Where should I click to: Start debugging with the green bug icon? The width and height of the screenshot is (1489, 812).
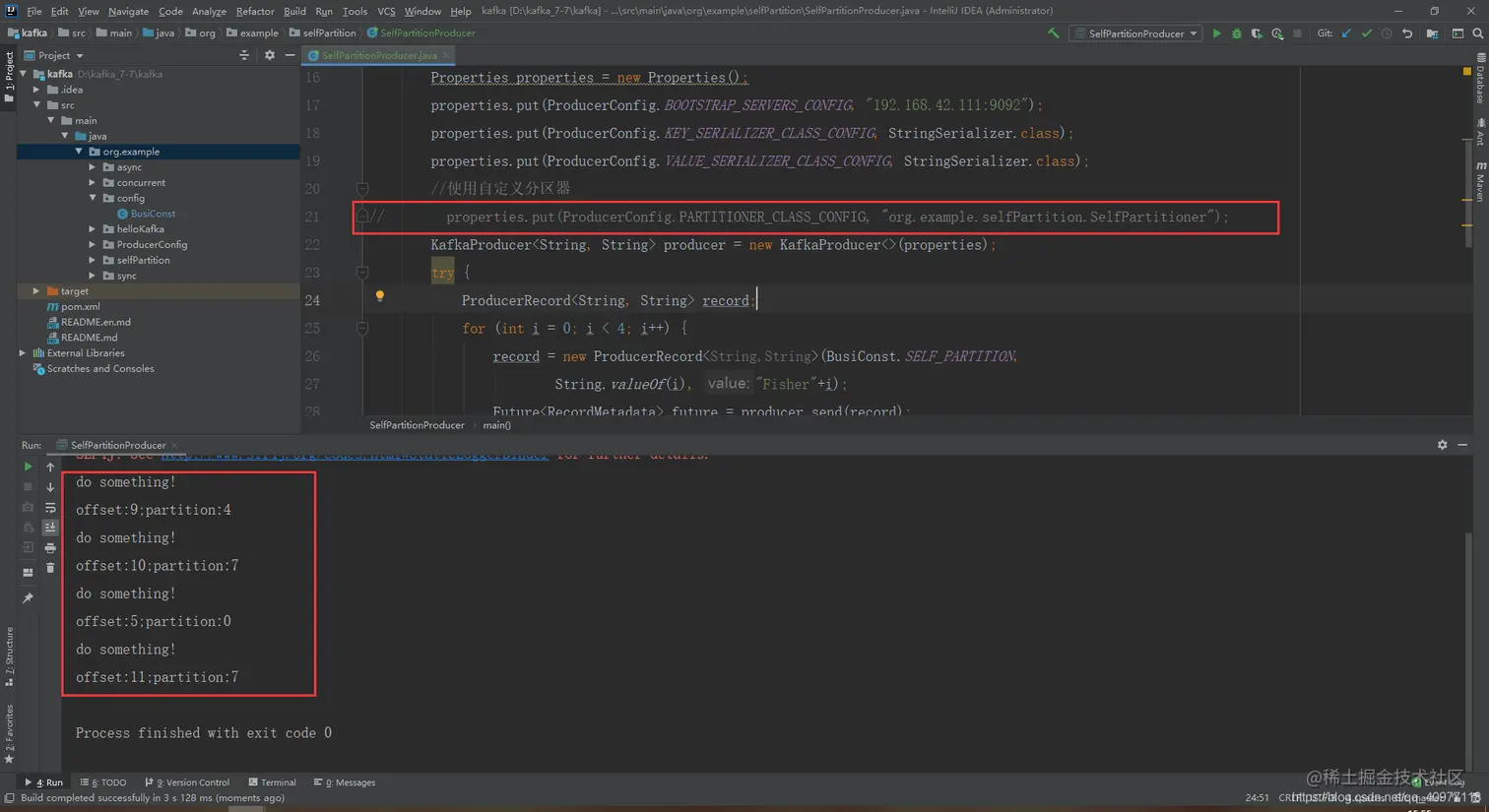[x=1237, y=33]
